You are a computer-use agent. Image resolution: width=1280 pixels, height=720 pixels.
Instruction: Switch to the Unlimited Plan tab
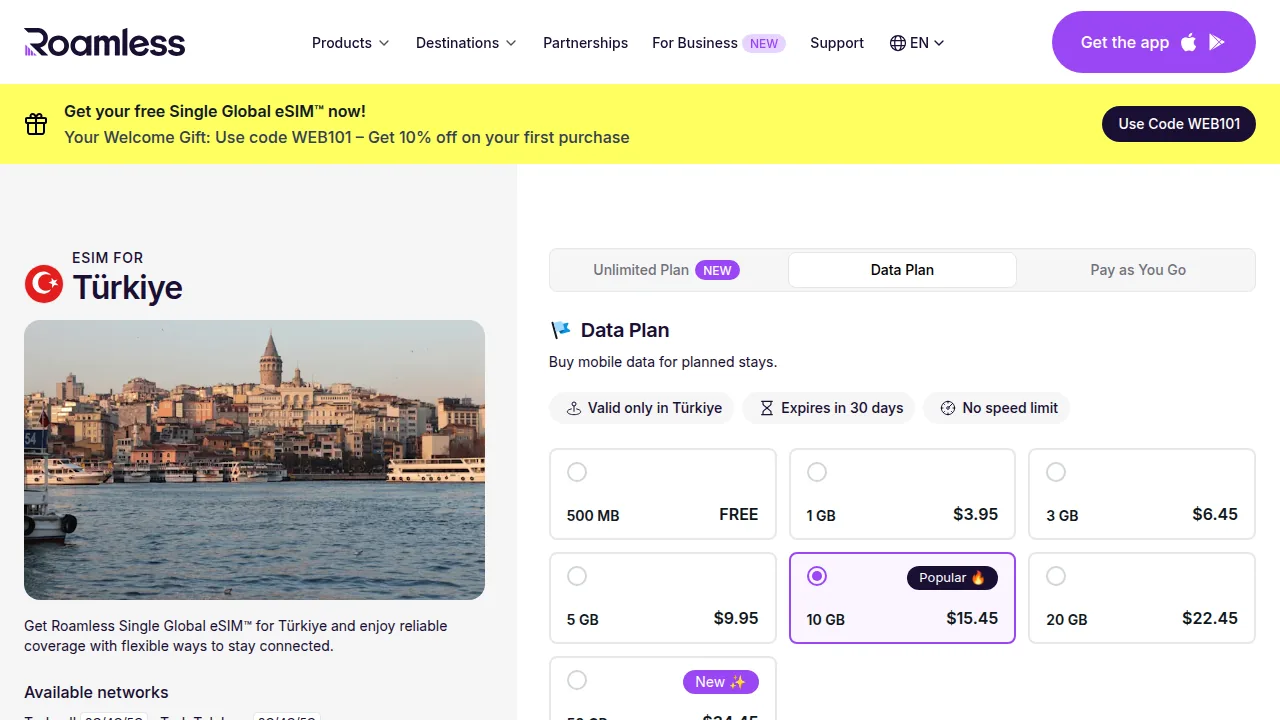[667, 270]
